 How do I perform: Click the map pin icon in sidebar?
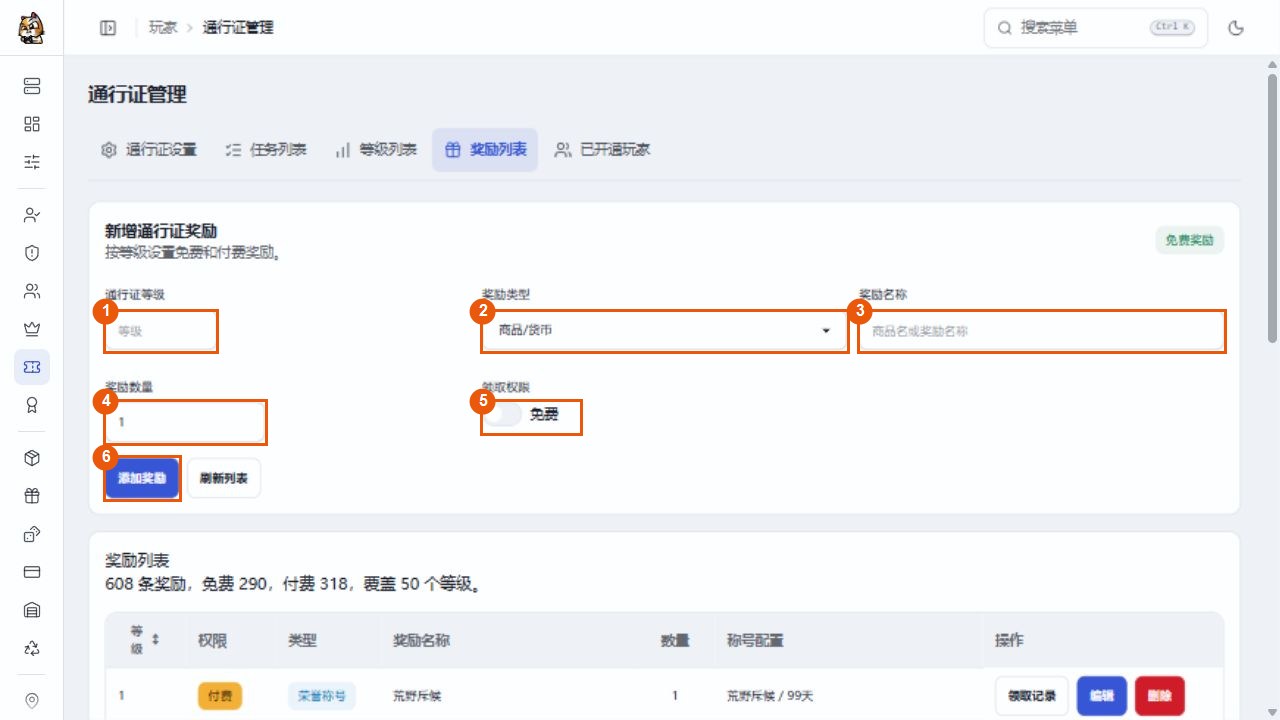click(x=32, y=701)
